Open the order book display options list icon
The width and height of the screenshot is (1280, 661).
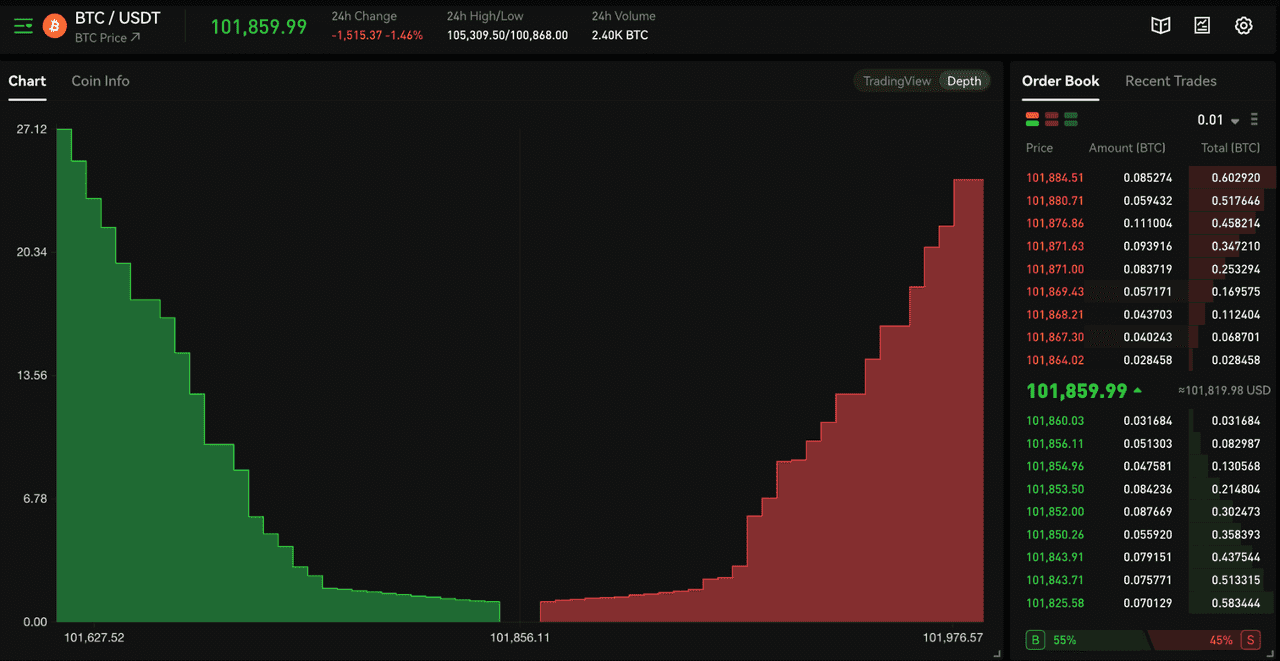pos(1254,118)
